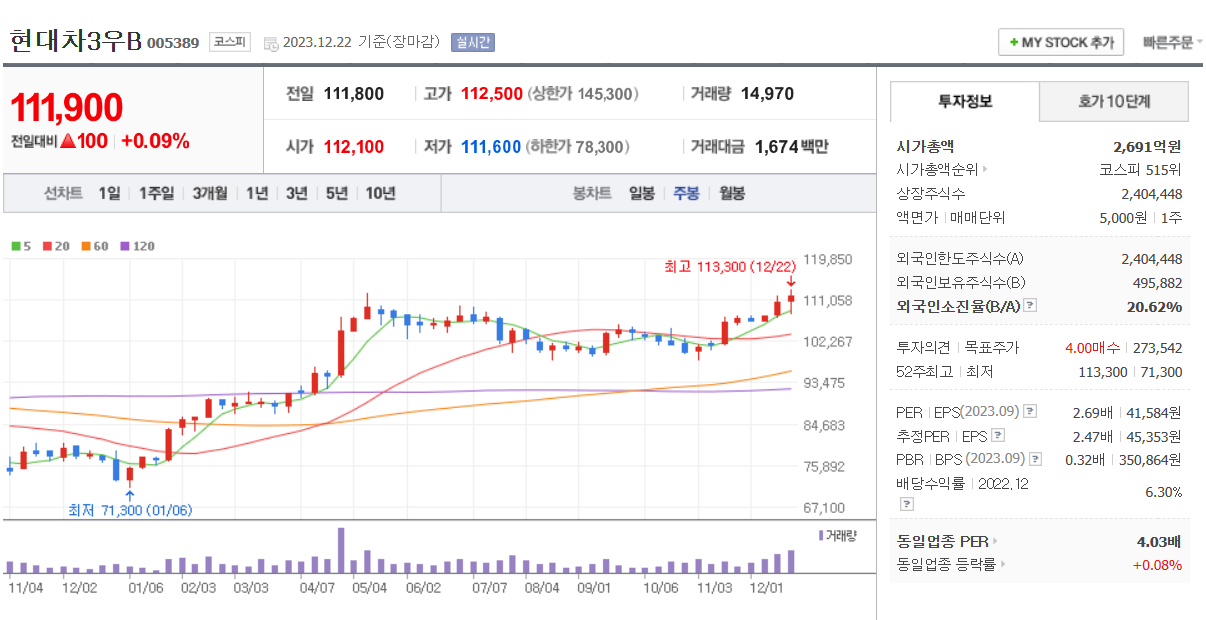
Task: Click the 동일업종 등락률 link
Action: tap(947, 565)
